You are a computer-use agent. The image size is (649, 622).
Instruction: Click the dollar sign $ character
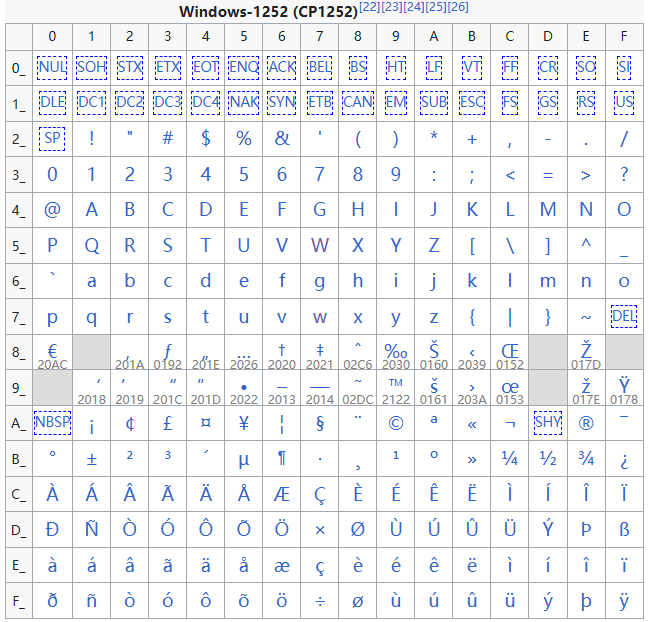pyautogui.click(x=206, y=139)
